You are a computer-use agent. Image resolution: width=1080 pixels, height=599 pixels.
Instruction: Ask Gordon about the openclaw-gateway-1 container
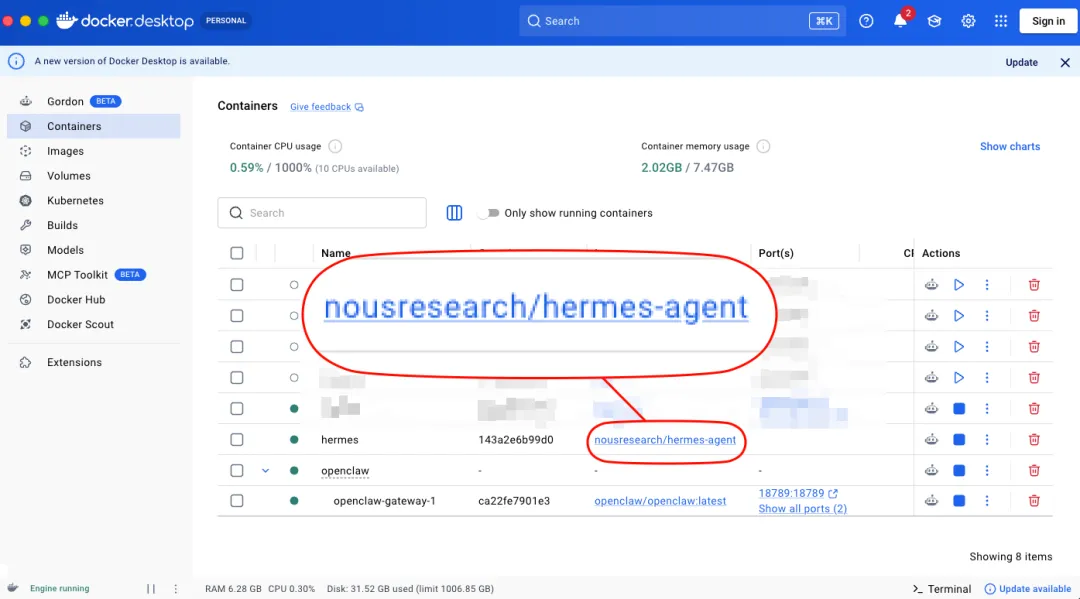[931, 501]
